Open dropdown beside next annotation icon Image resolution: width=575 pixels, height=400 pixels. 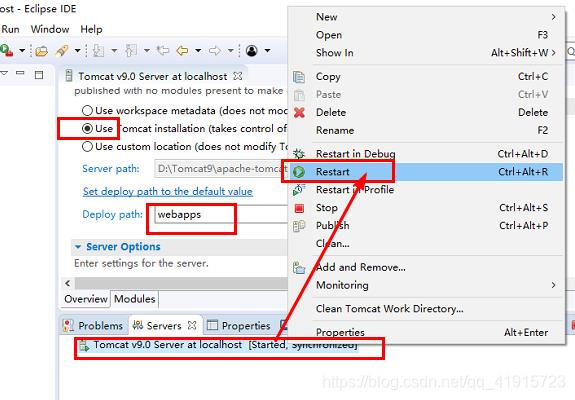114,50
